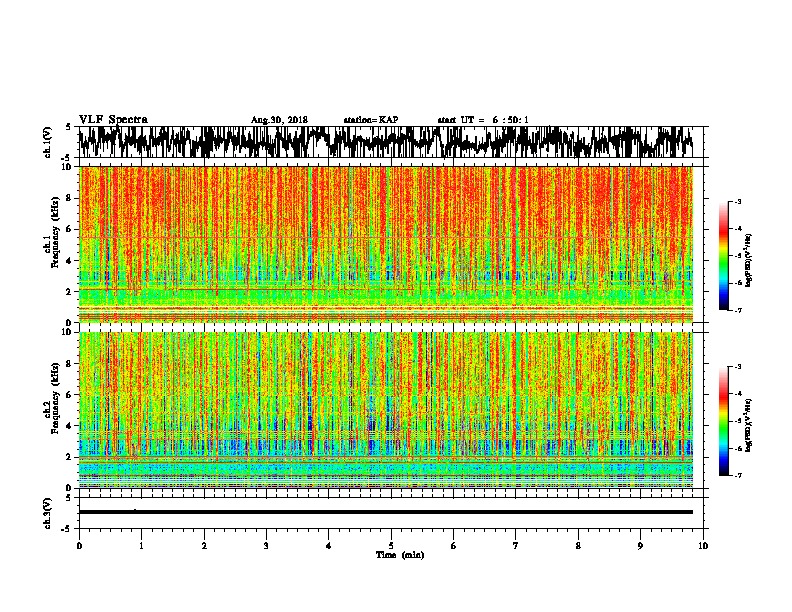Click the "Time (min)" x-axis label
The height and width of the screenshot is (612, 792).
(x=400, y=555)
